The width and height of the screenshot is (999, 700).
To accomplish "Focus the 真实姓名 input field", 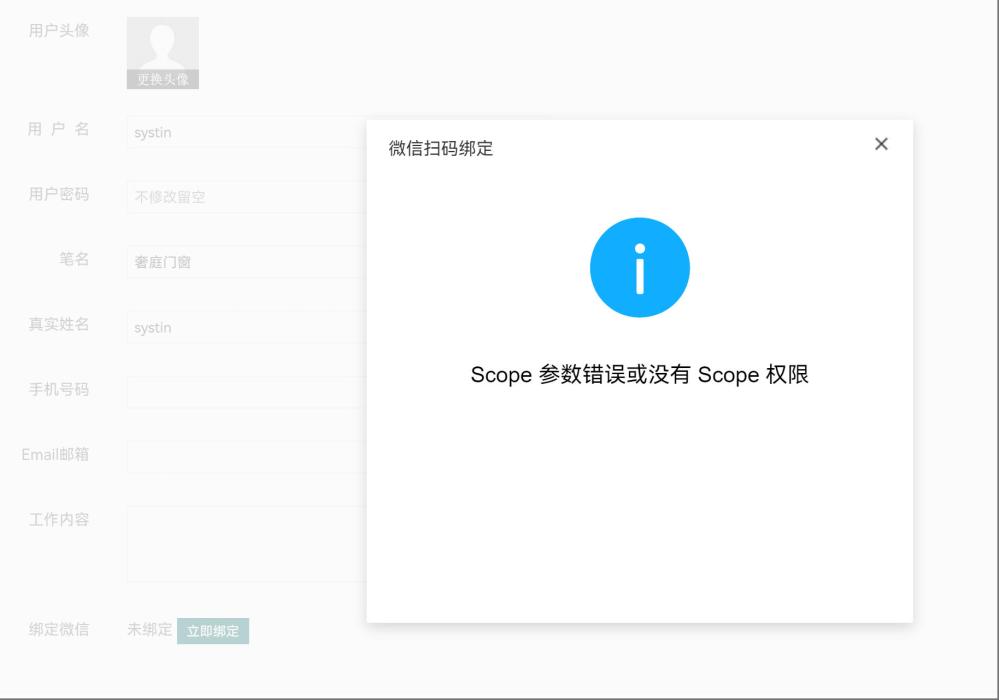I will 247,327.
